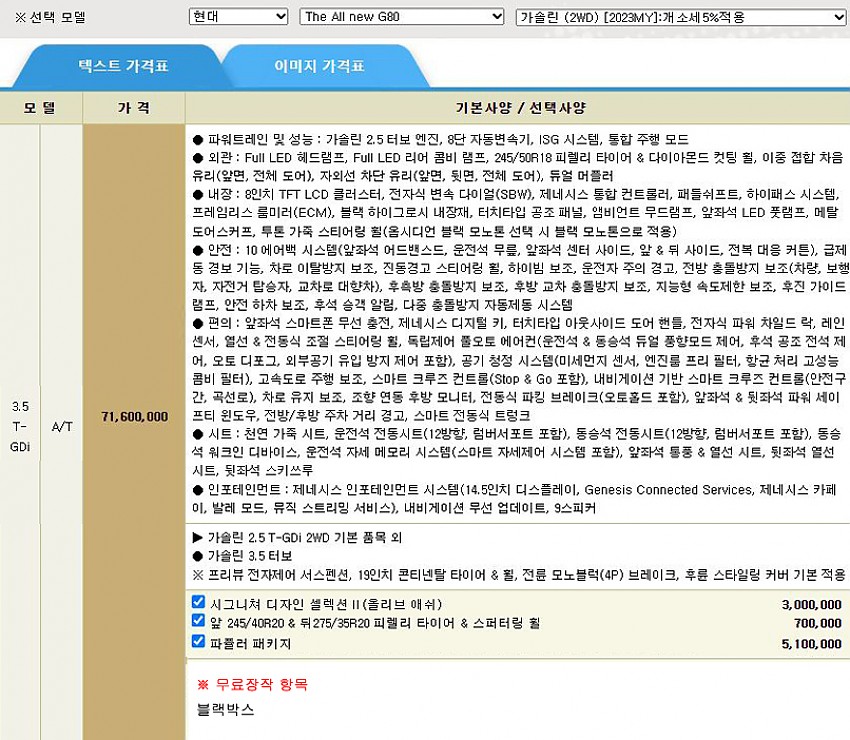
Task: Click the 3.5 T-GDi model cell
Action: (x=20, y=425)
